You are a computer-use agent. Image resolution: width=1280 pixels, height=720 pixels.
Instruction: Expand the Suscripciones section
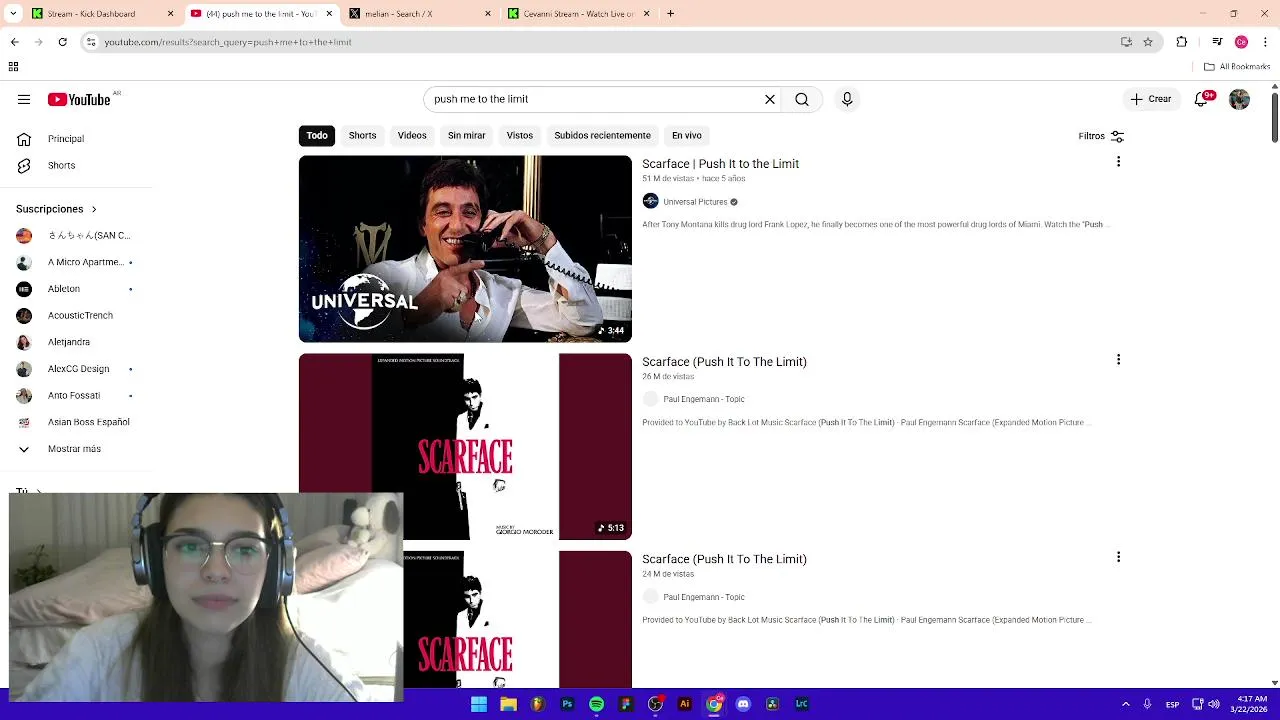pyautogui.click(x=56, y=209)
